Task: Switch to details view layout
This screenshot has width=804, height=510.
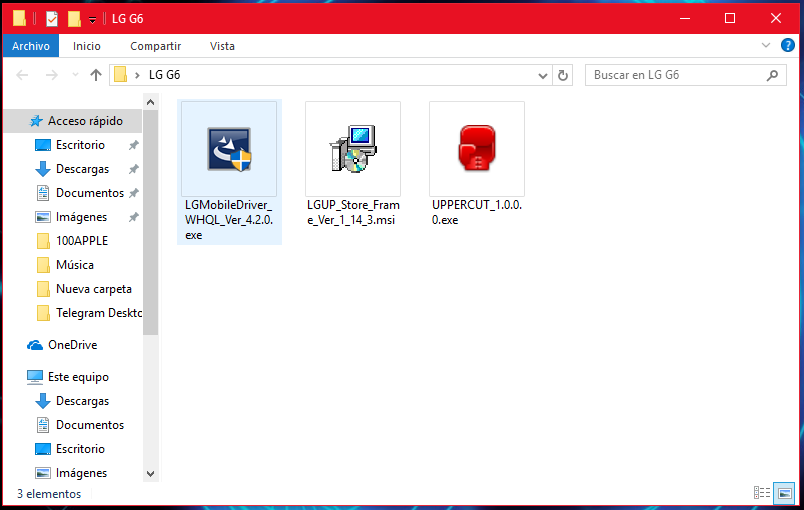Action: 763,492
